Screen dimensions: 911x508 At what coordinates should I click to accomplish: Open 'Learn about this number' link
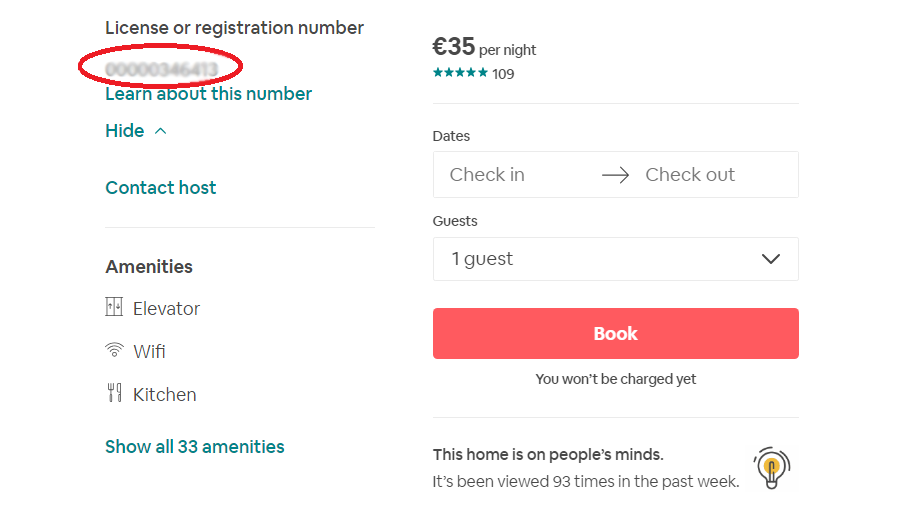point(208,94)
